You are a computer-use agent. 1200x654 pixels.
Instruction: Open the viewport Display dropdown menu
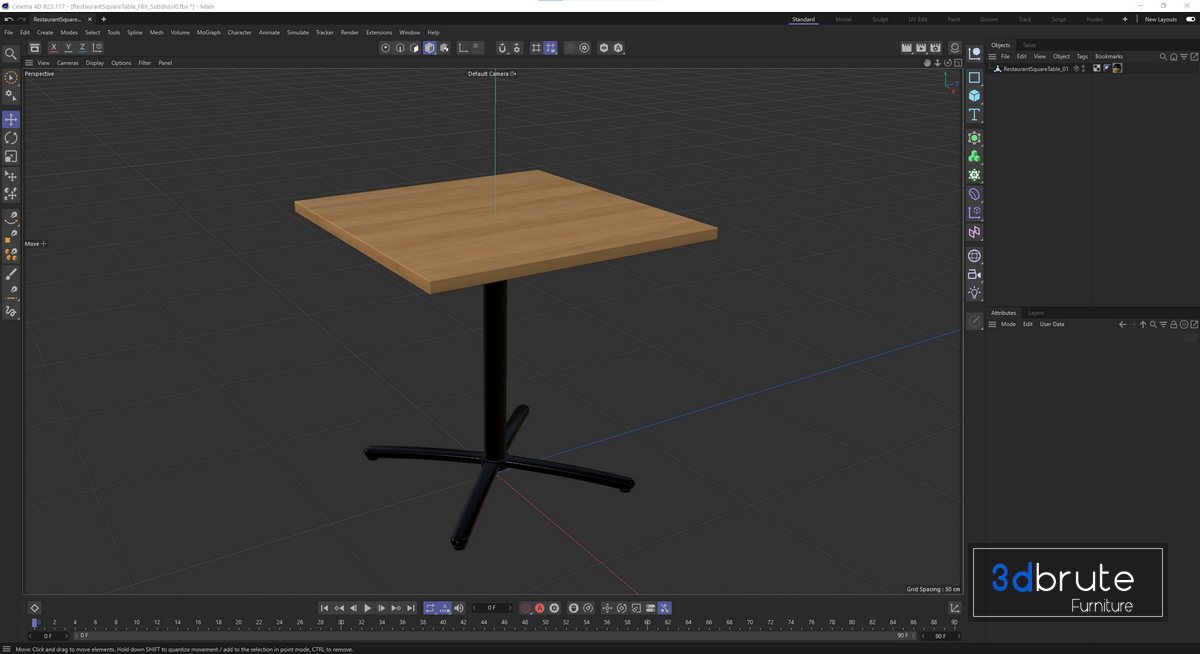click(94, 63)
